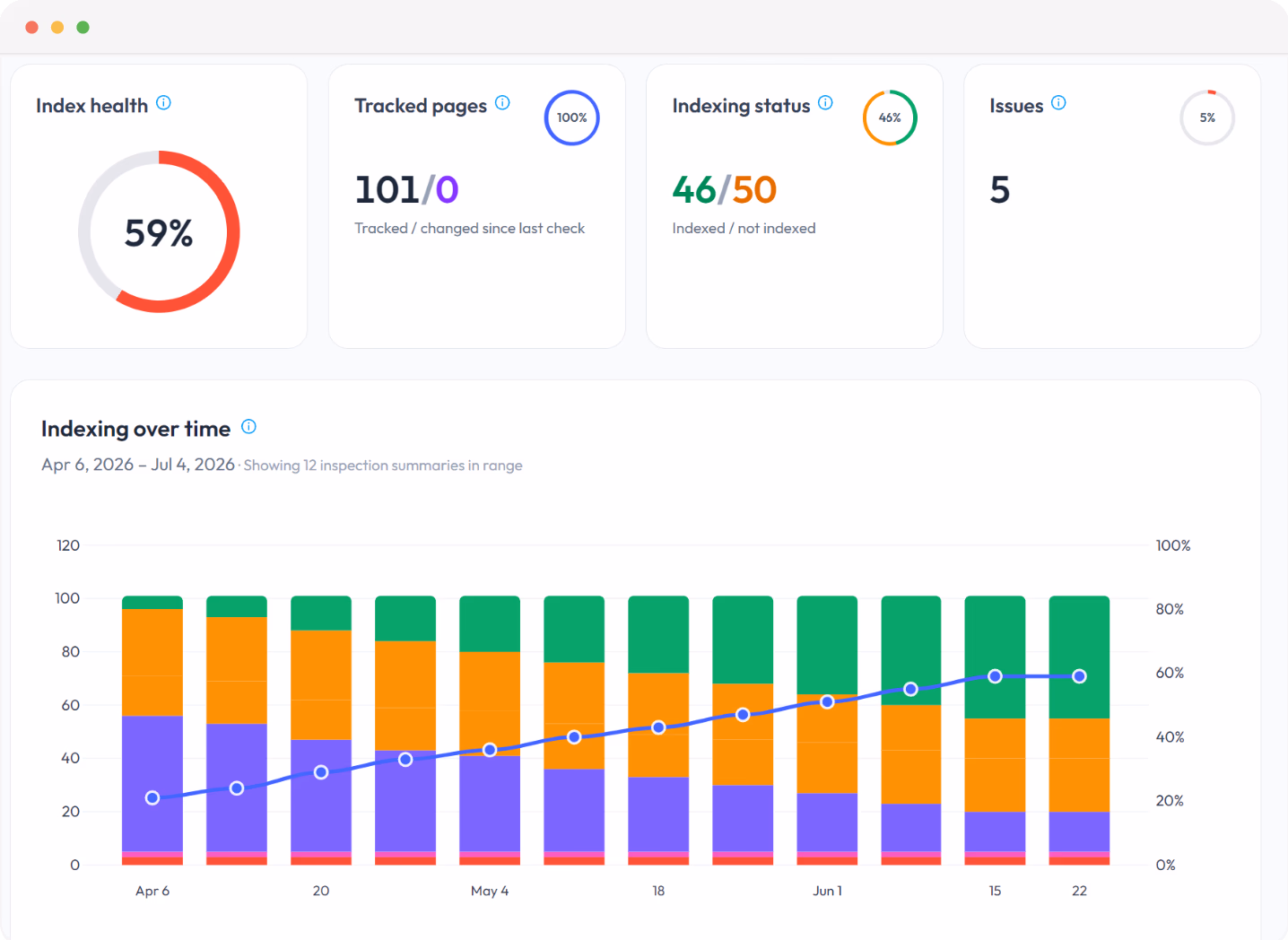This screenshot has width=1288, height=940.
Task: Click the "0%" right axis label
Action: (x=1165, y=865)
